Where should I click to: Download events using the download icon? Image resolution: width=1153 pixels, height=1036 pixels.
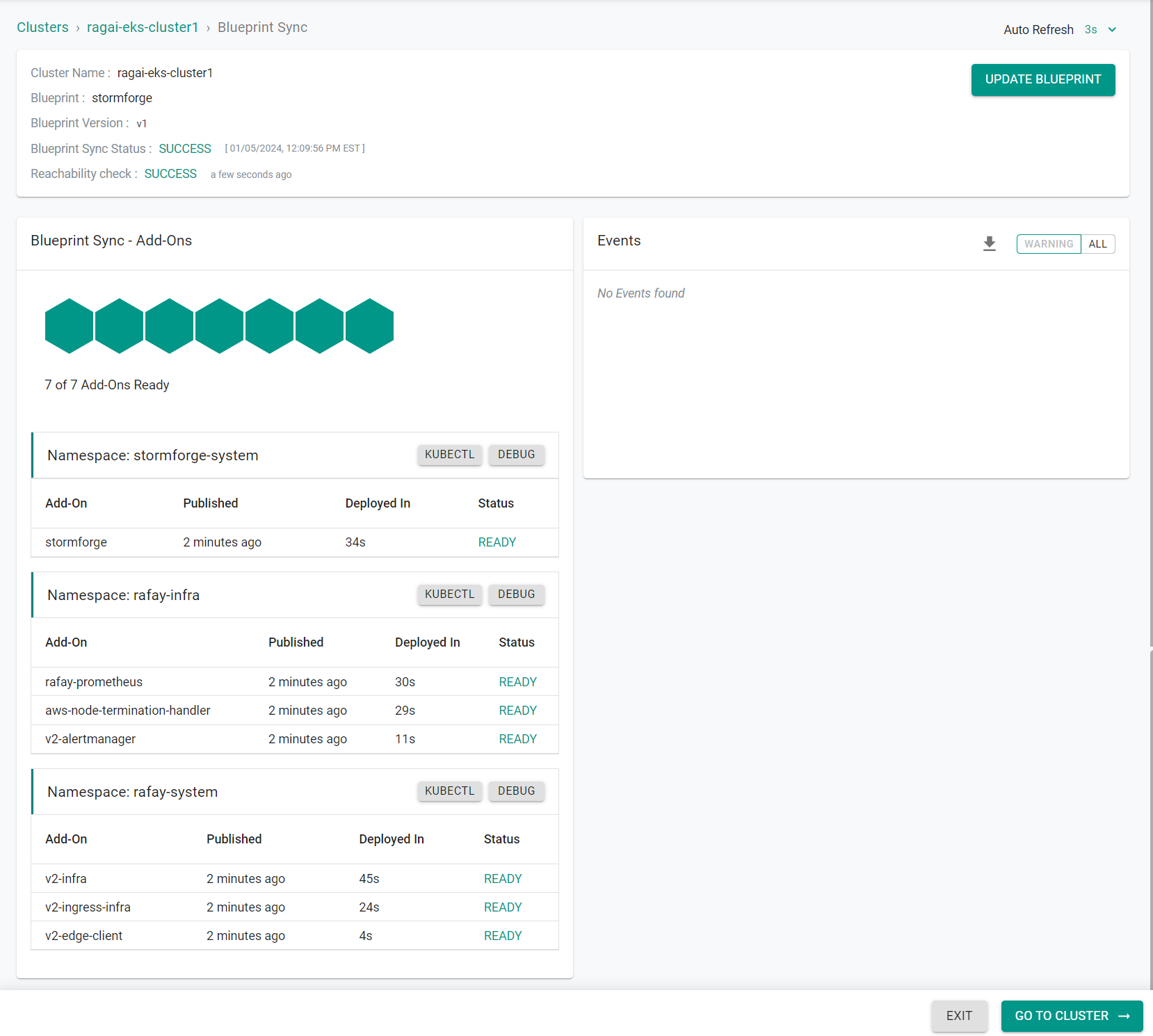(989, 244)
